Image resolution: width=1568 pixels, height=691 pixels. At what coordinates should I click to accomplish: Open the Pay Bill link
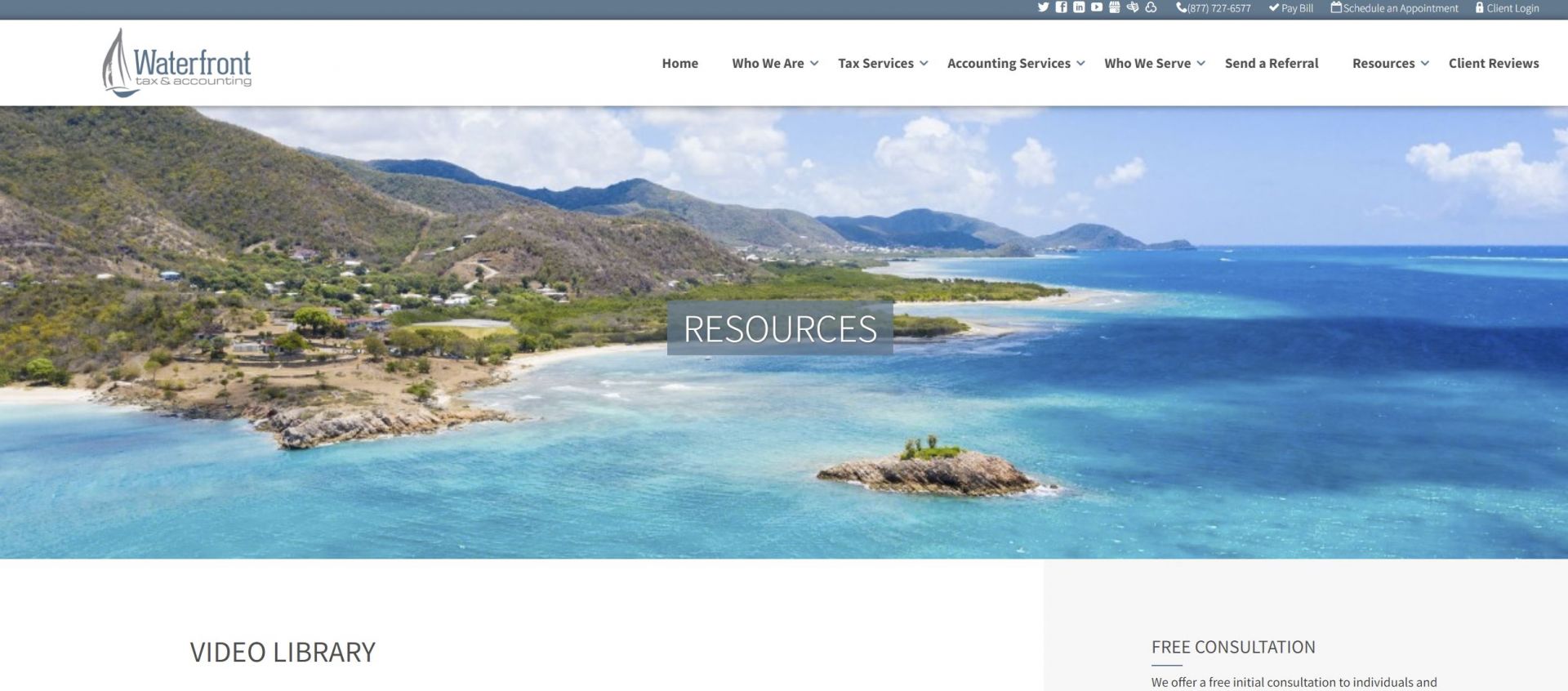pos(1297,8)
